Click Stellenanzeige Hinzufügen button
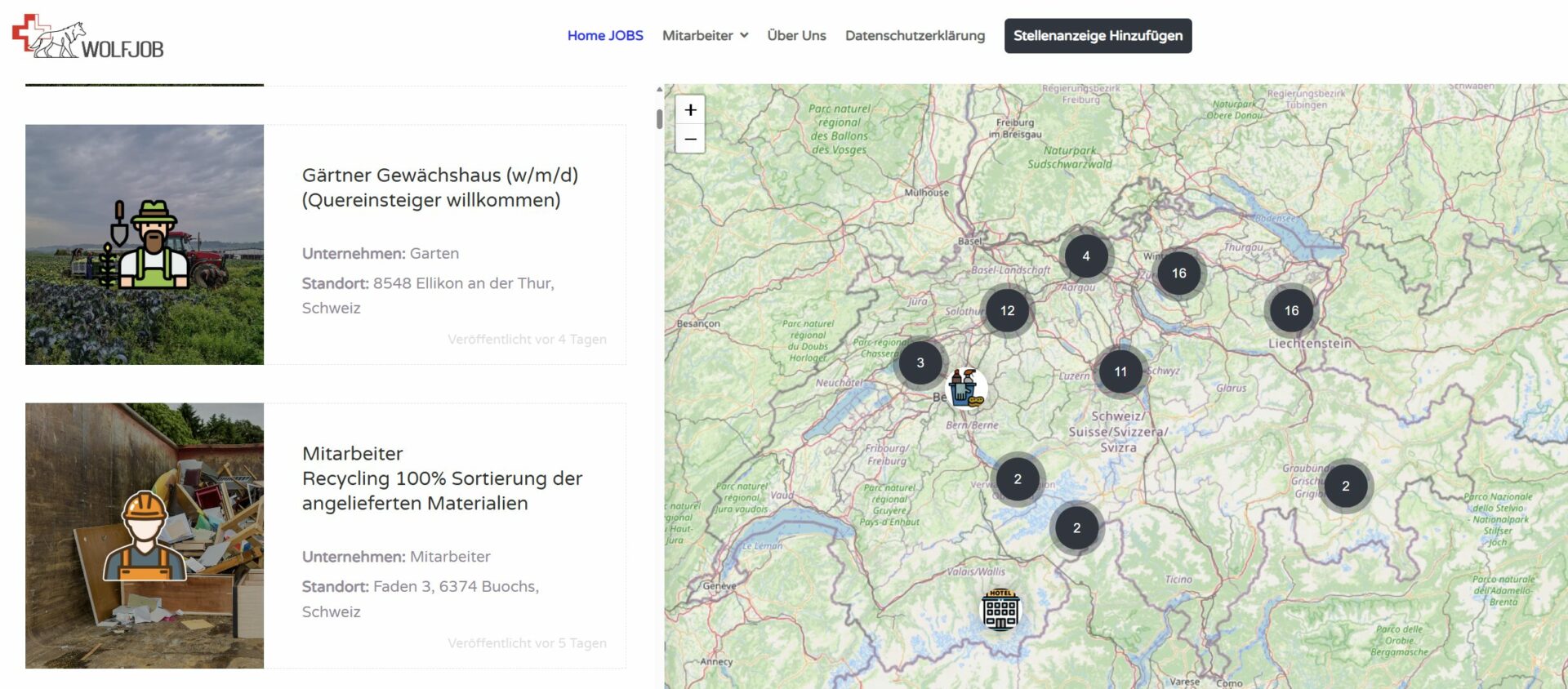The image size is (1568, 689). pos(1098,36)
